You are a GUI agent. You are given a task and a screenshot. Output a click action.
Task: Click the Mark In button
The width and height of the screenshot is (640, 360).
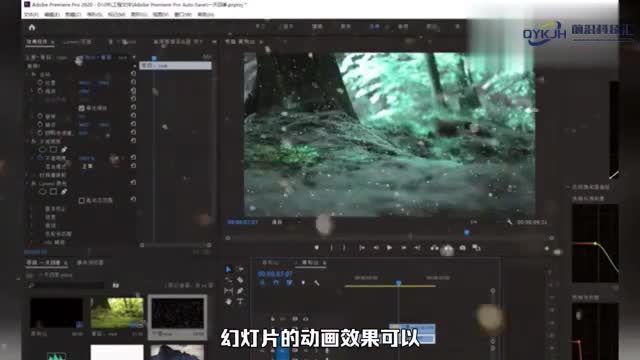(x=331, y=248)
